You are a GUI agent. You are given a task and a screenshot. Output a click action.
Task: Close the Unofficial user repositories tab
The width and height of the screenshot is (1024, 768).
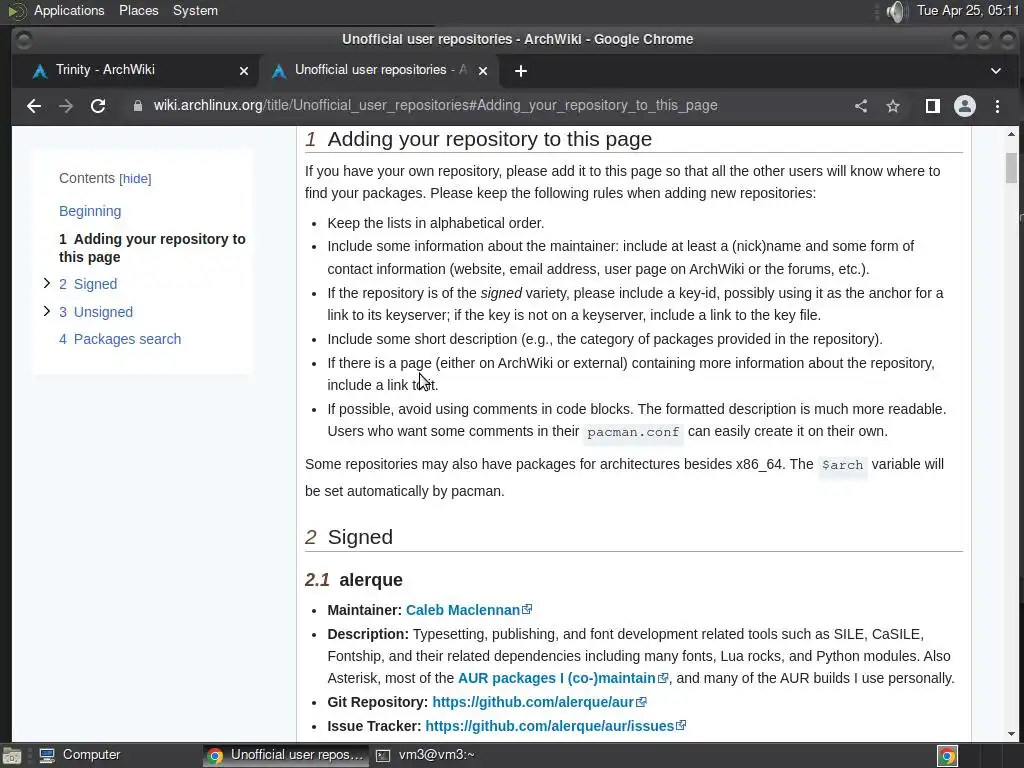pos(483,71)
